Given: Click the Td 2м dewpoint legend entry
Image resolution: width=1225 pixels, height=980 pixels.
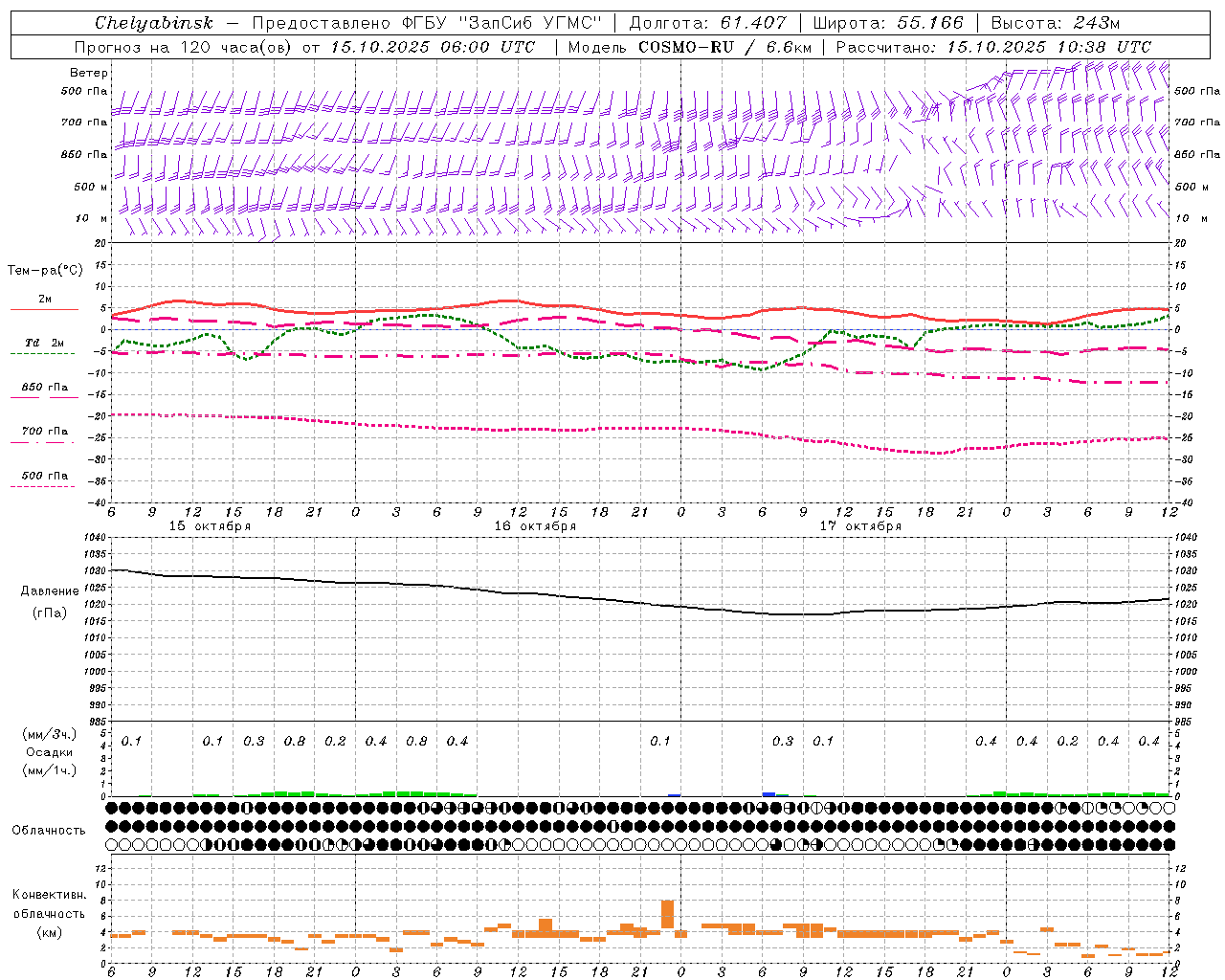Looking at the screenshot, I should (x=45, y=343).
